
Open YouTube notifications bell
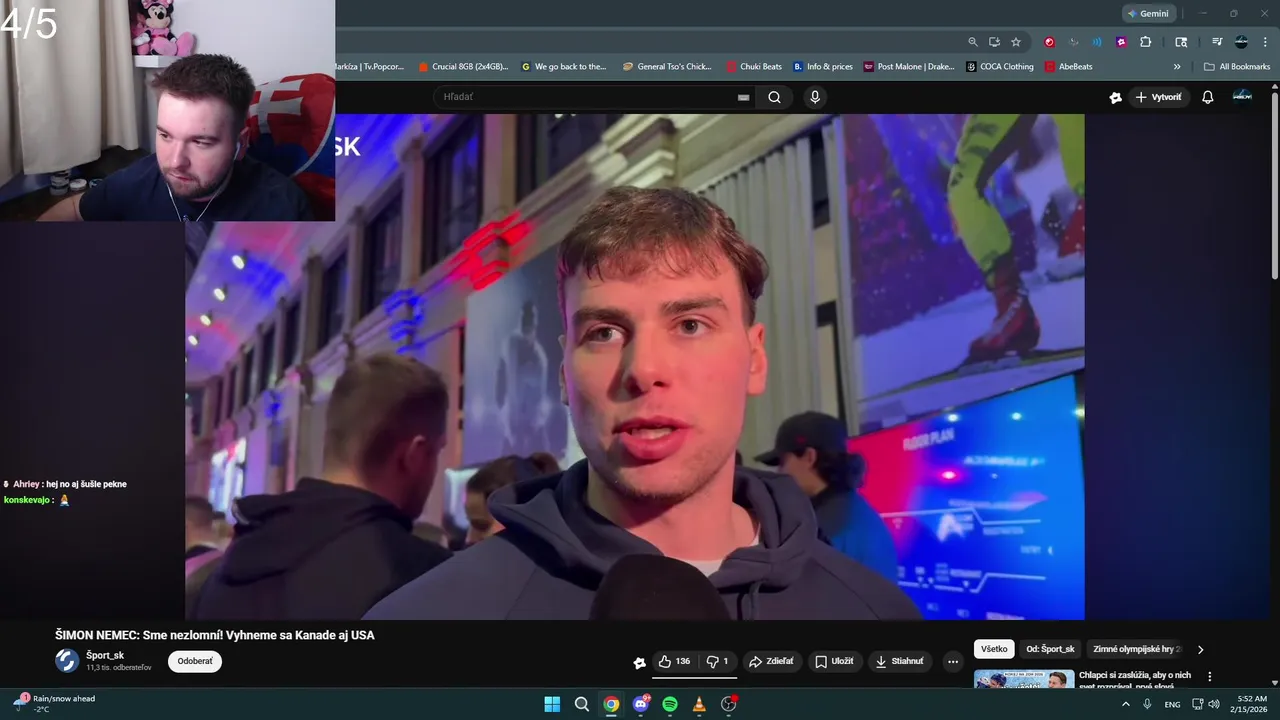tap(1207, 97)
